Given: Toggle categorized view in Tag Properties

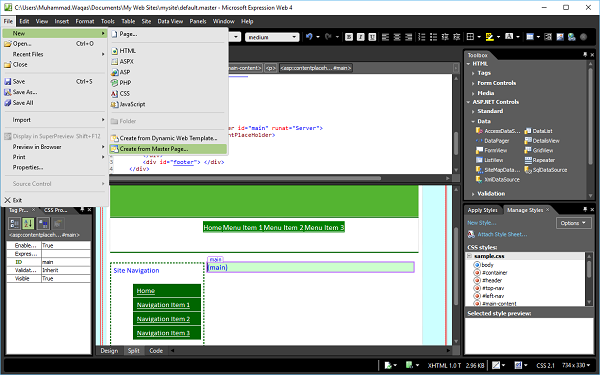Looking at the screenshot, I should tap(15, 223).
